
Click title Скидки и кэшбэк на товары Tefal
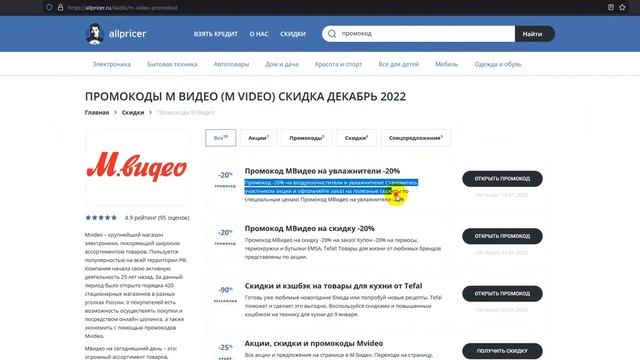click(x=333, y=286)
